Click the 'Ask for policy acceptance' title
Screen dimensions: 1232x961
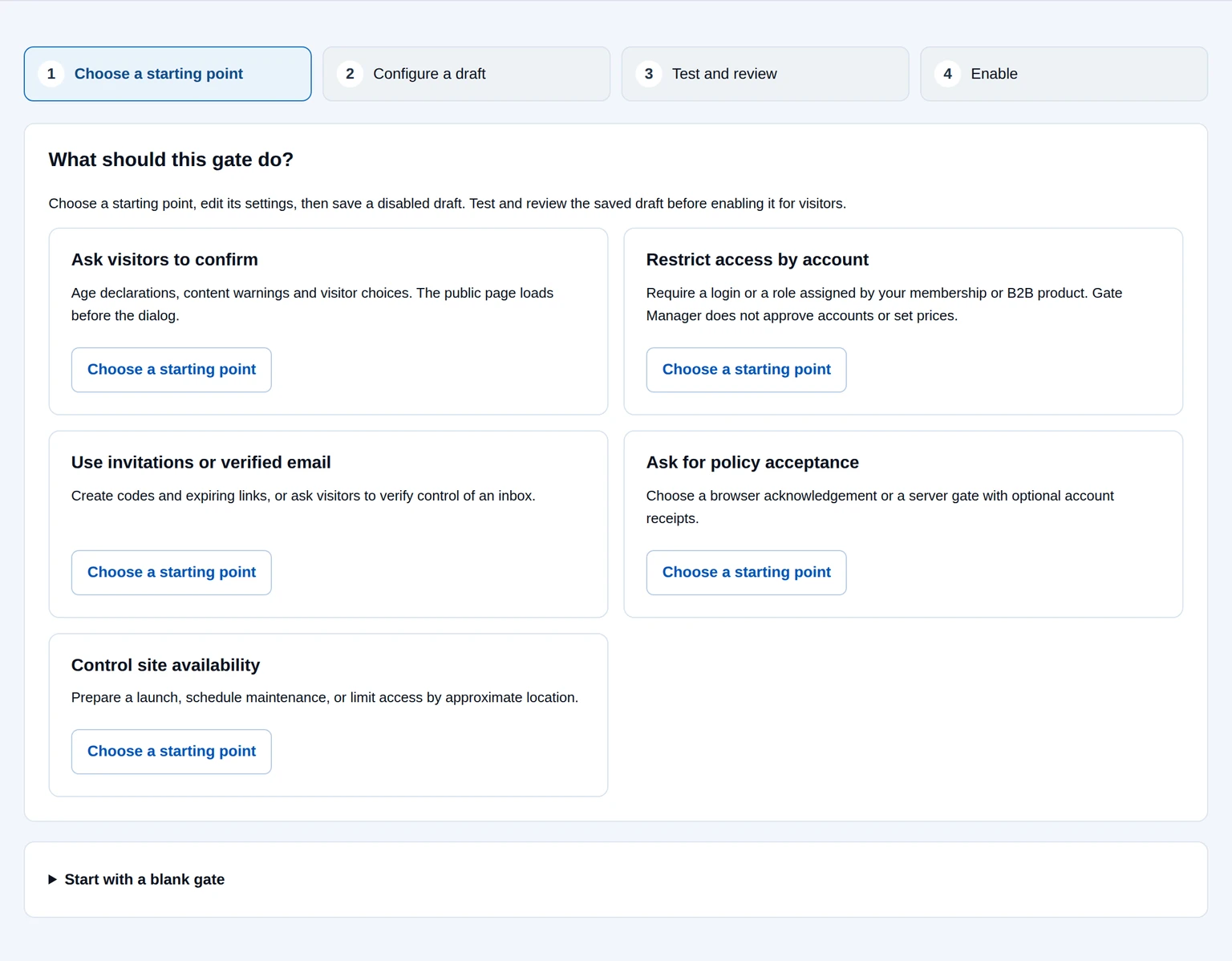coord(752,463)
